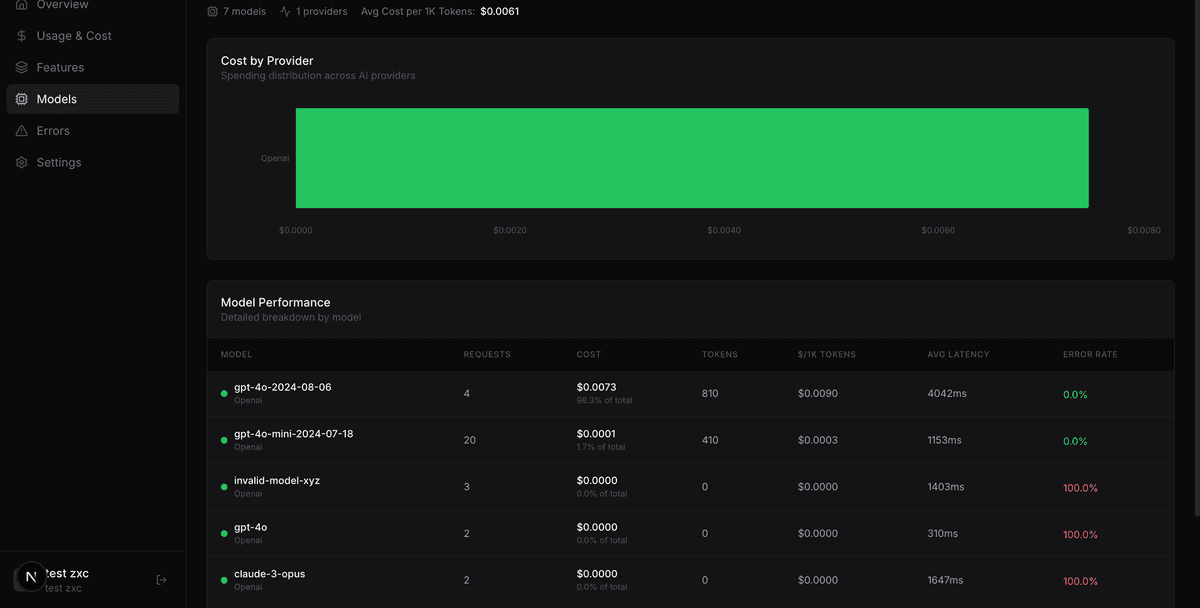The image size is (1200, 608).
Task: Click the logout icon beside test zxc
Action: (x=162, y=580)
